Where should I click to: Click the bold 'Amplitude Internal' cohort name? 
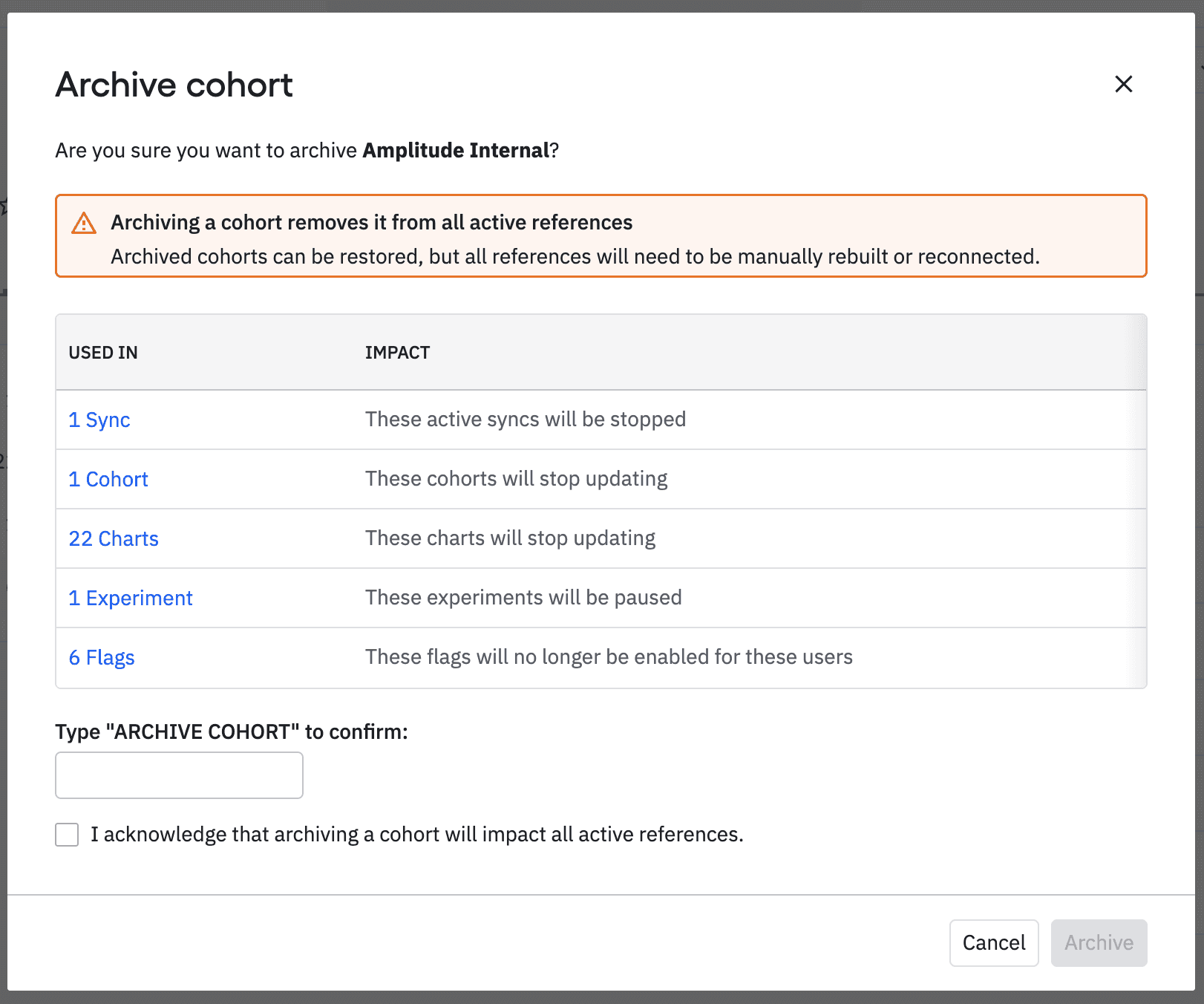[x=456, y=151]
